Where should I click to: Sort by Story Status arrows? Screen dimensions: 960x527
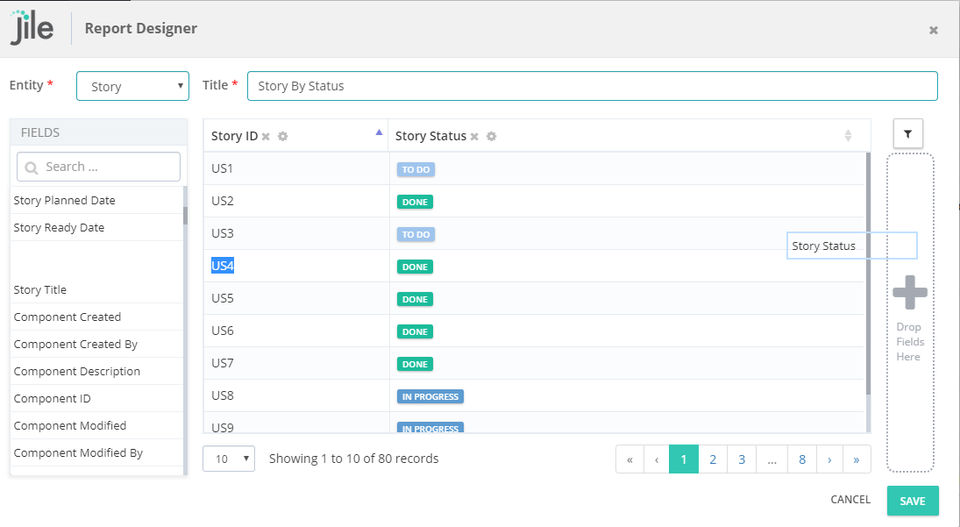(848, 136)
